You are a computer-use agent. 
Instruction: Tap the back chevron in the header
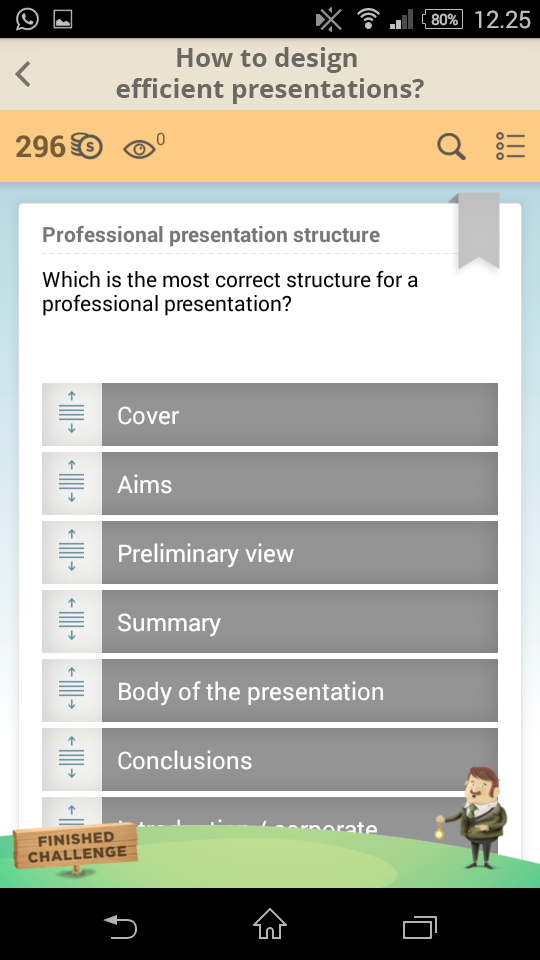tap(23, 74)
